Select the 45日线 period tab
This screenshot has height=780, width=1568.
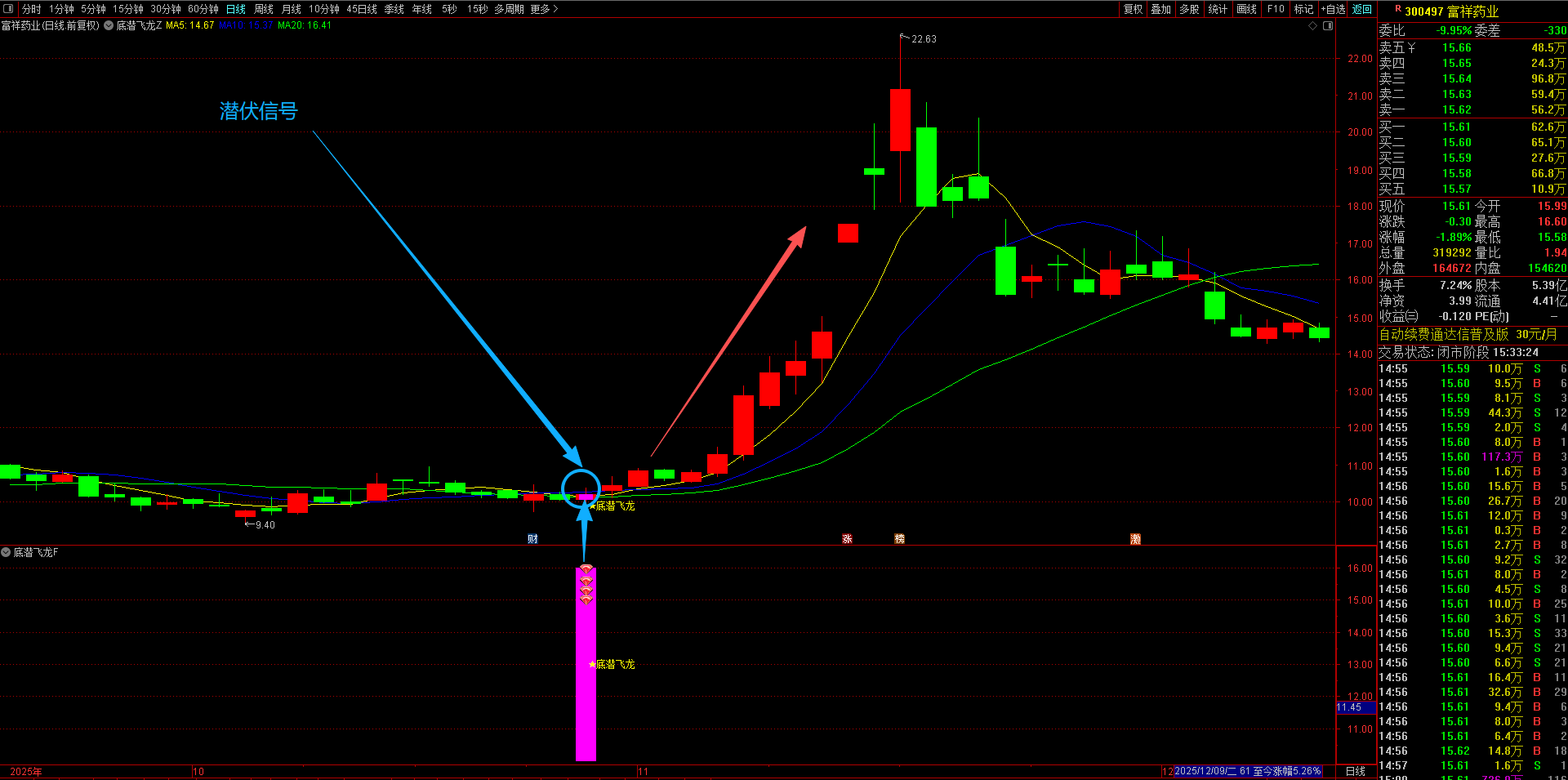pos(362,9)
